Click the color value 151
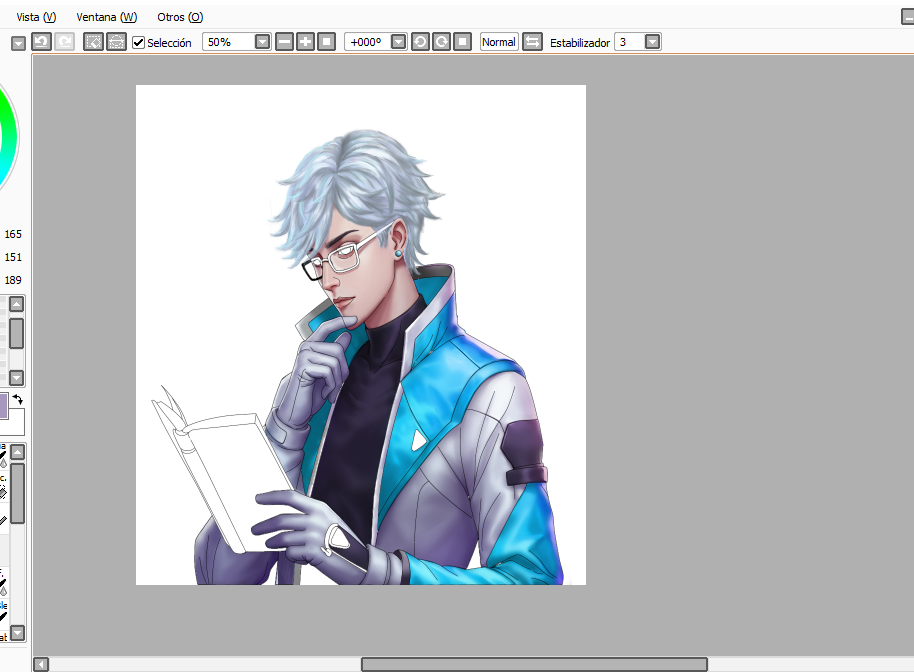The image size is (914, 672). (13, 257)
